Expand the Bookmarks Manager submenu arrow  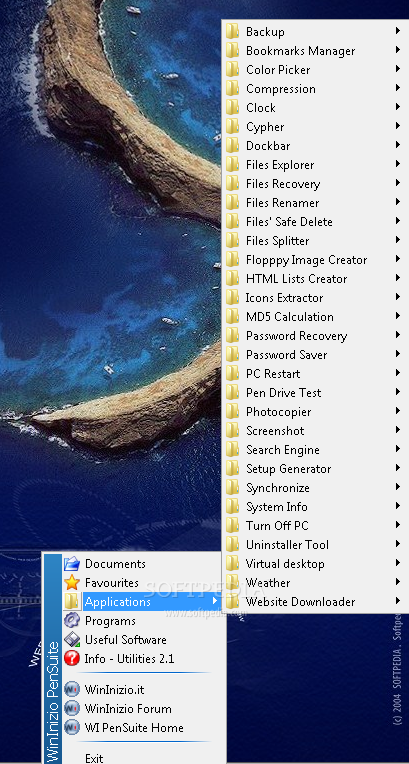click(x=398, y=50)
